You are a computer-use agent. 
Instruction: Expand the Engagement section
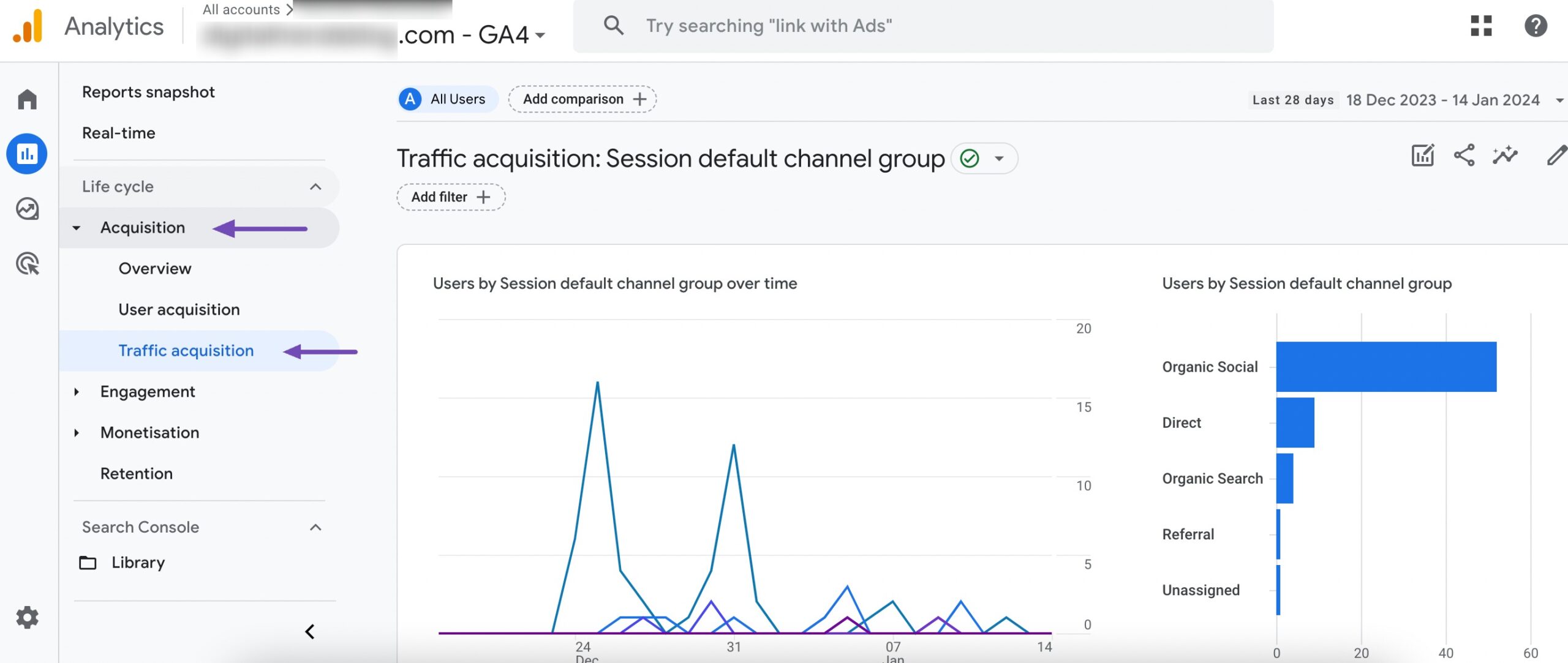pos(76,392)
